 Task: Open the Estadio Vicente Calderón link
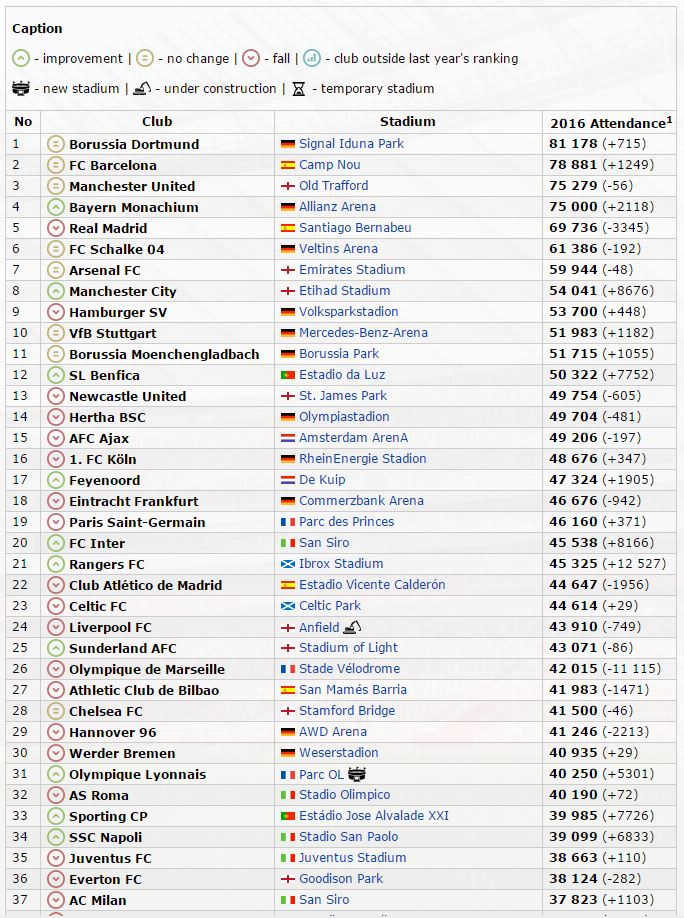click(x=372, y=584)
